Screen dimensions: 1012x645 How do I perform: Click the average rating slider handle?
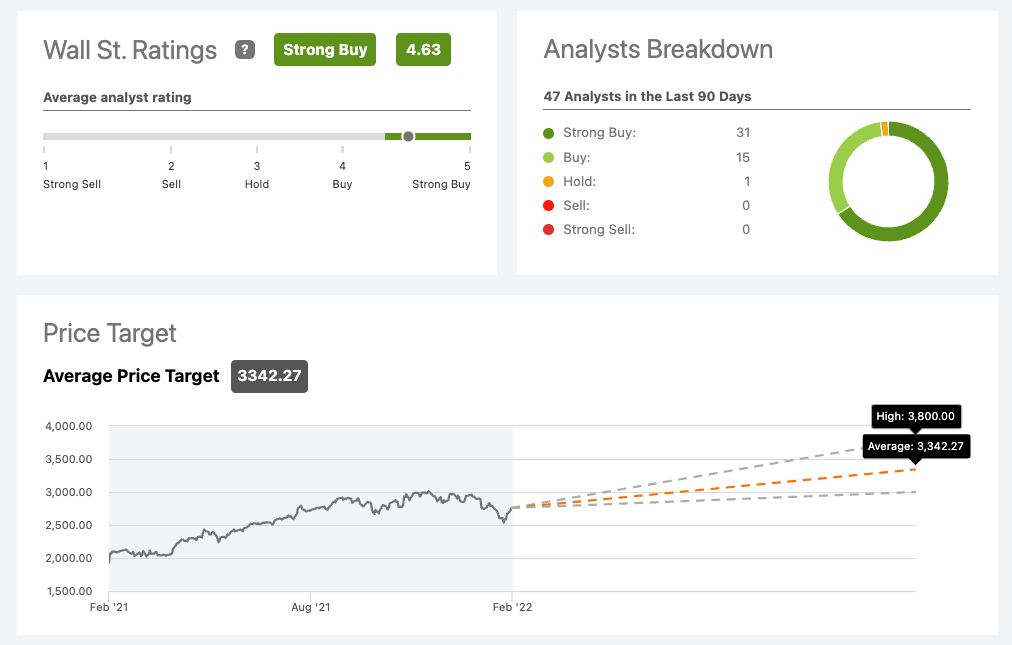coord(408,136)
